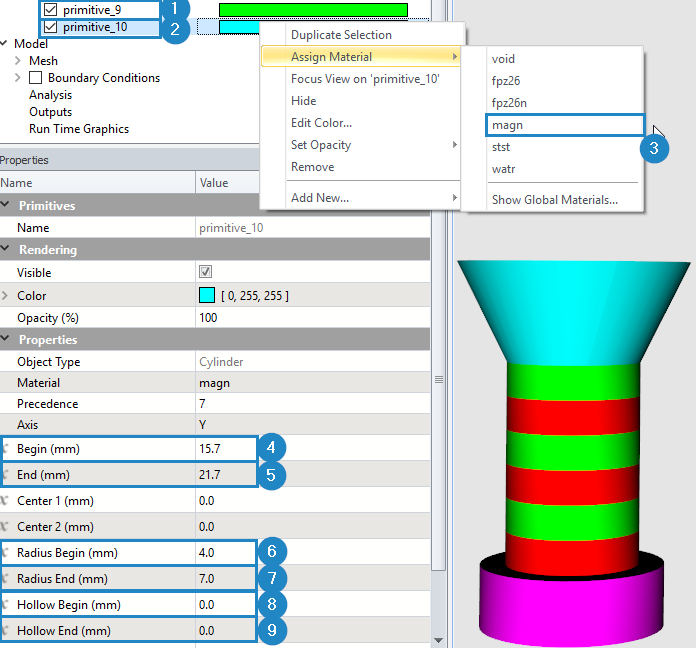Assign the watr material
This screenshot has height=648, width=696.
[503, 169]
